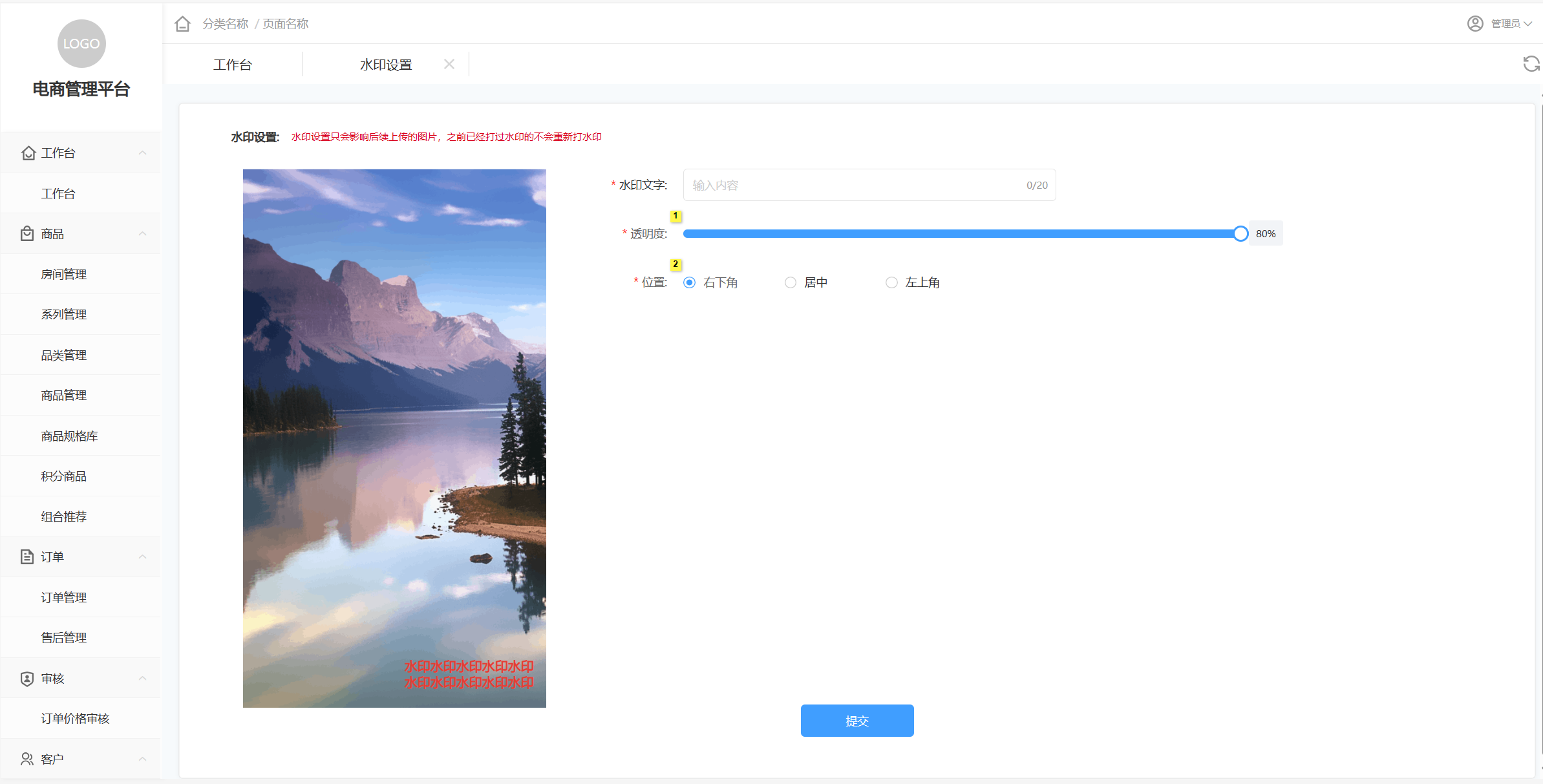Collapse the 审核 sidebar group

pyautogui.click(x=143, y=679)
